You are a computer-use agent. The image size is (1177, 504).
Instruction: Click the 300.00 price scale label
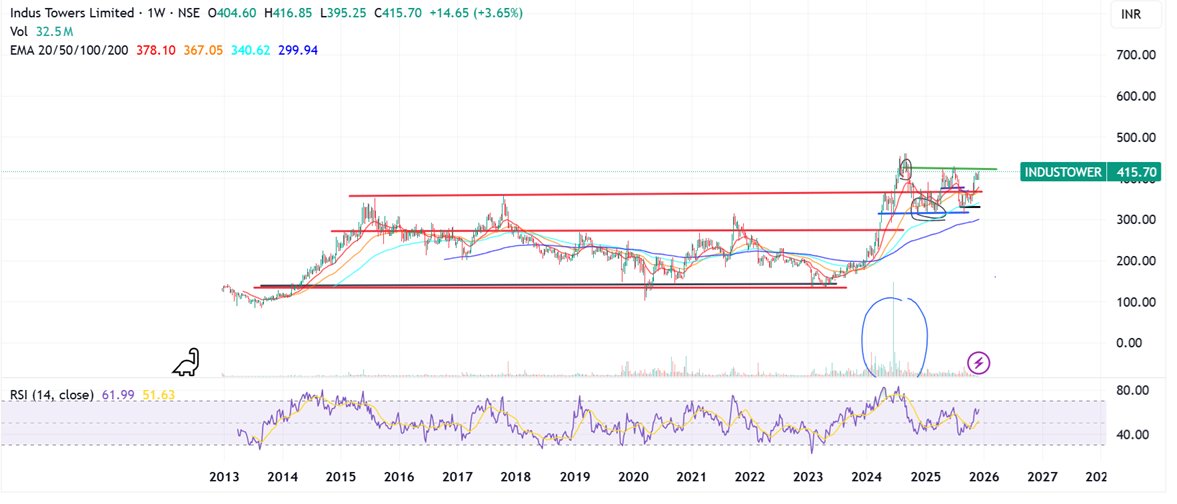pos(1136,219)
